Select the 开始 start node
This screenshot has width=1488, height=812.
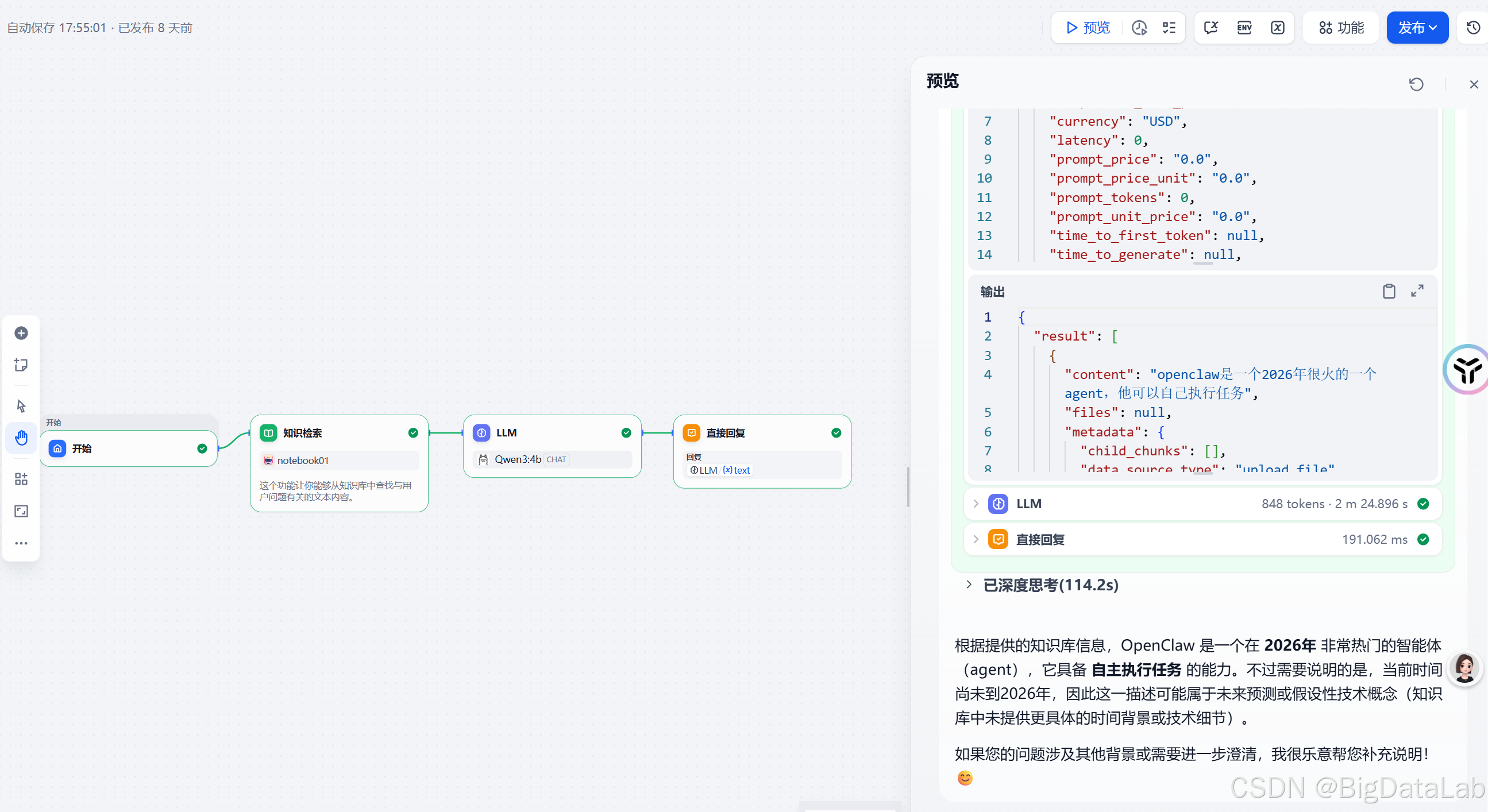129,448
